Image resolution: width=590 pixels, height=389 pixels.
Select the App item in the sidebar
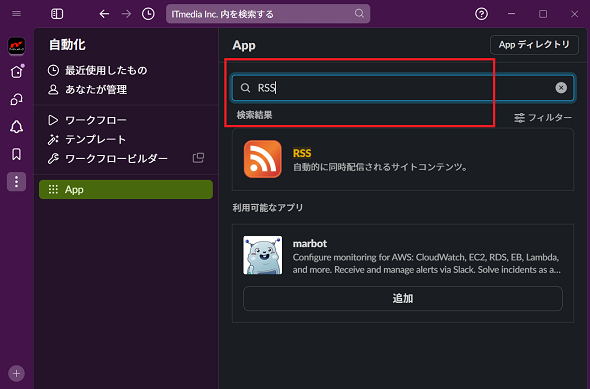coord(126,189)
